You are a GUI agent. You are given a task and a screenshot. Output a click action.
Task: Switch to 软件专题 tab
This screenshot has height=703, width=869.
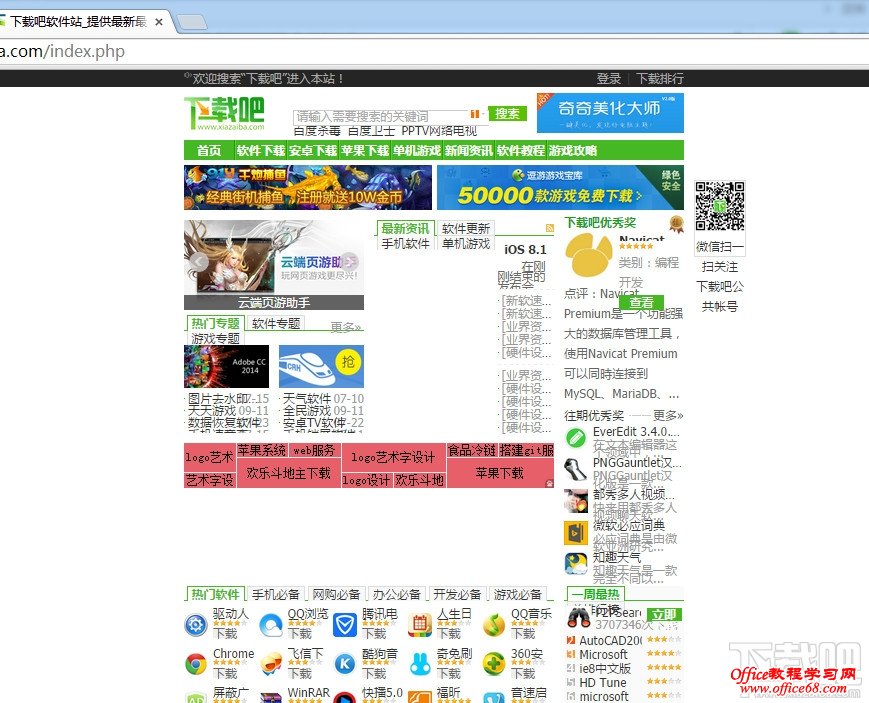pyautogui.click(x=276, y=323)
